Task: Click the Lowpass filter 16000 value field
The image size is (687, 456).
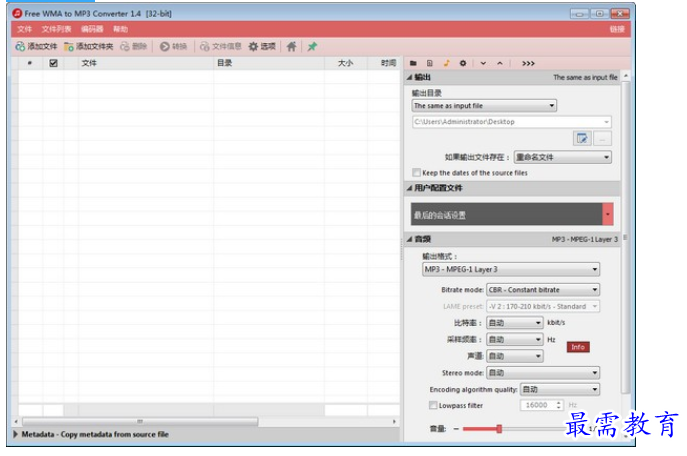Action: click(x=537, y=405)
